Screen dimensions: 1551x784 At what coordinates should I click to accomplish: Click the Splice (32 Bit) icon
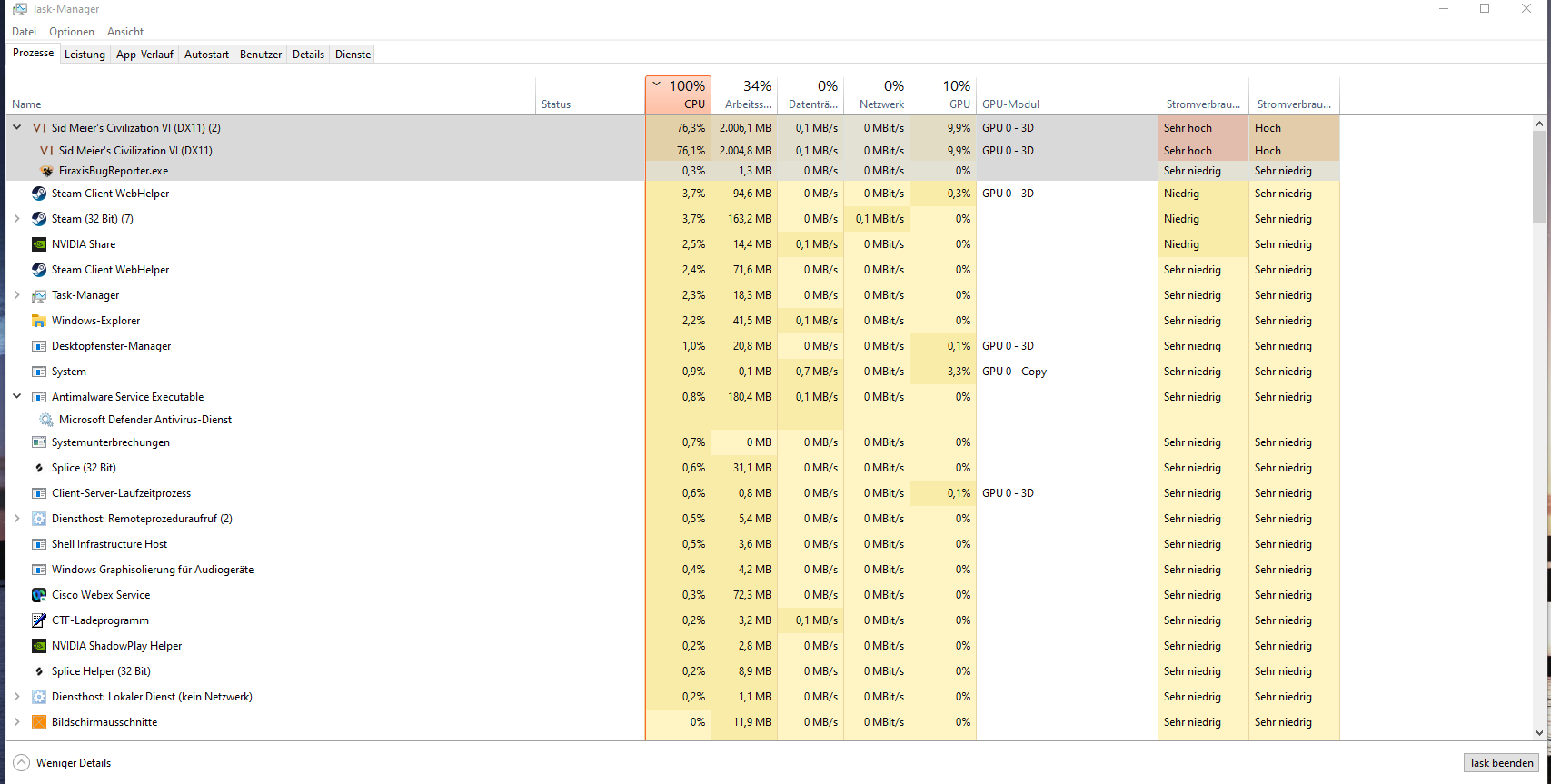(39, 468)
